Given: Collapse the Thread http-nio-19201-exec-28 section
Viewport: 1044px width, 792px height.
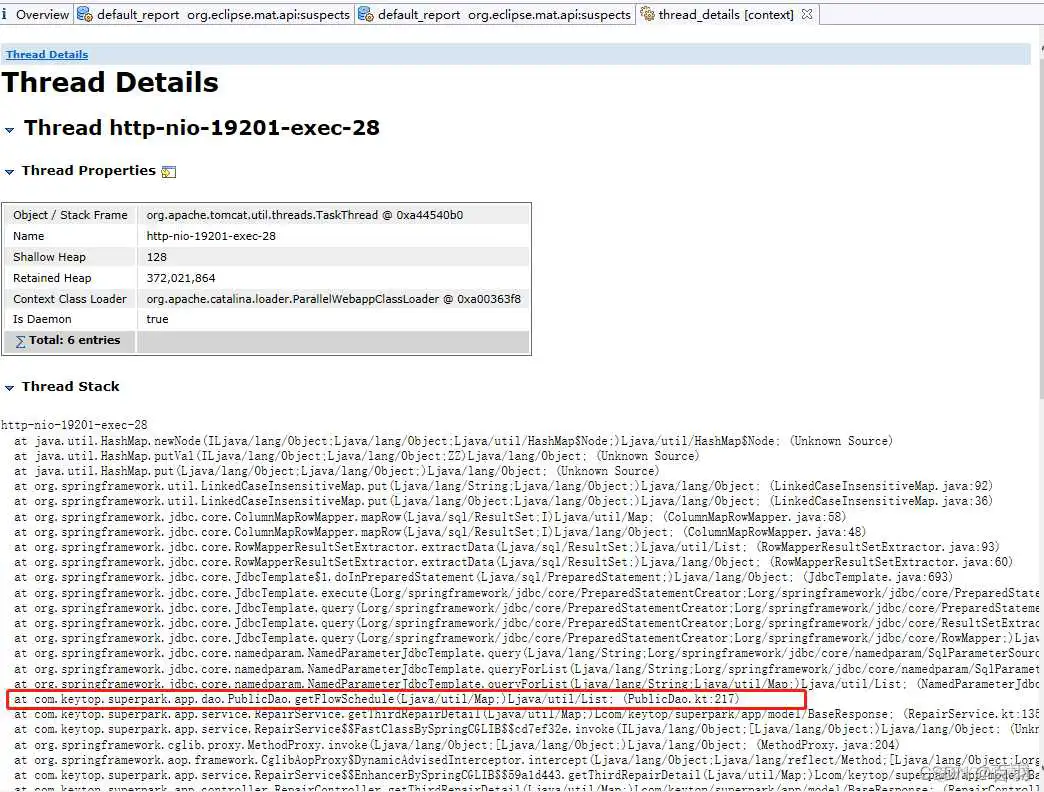Looking at the screenshot, I should click(x=10, y=130).
